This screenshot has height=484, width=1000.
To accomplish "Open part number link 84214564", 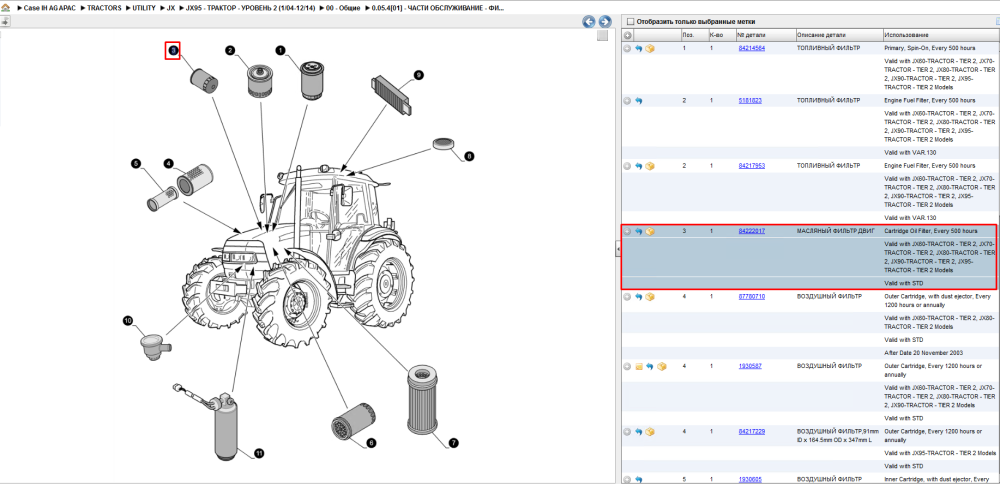I will [x=751, y=48].
